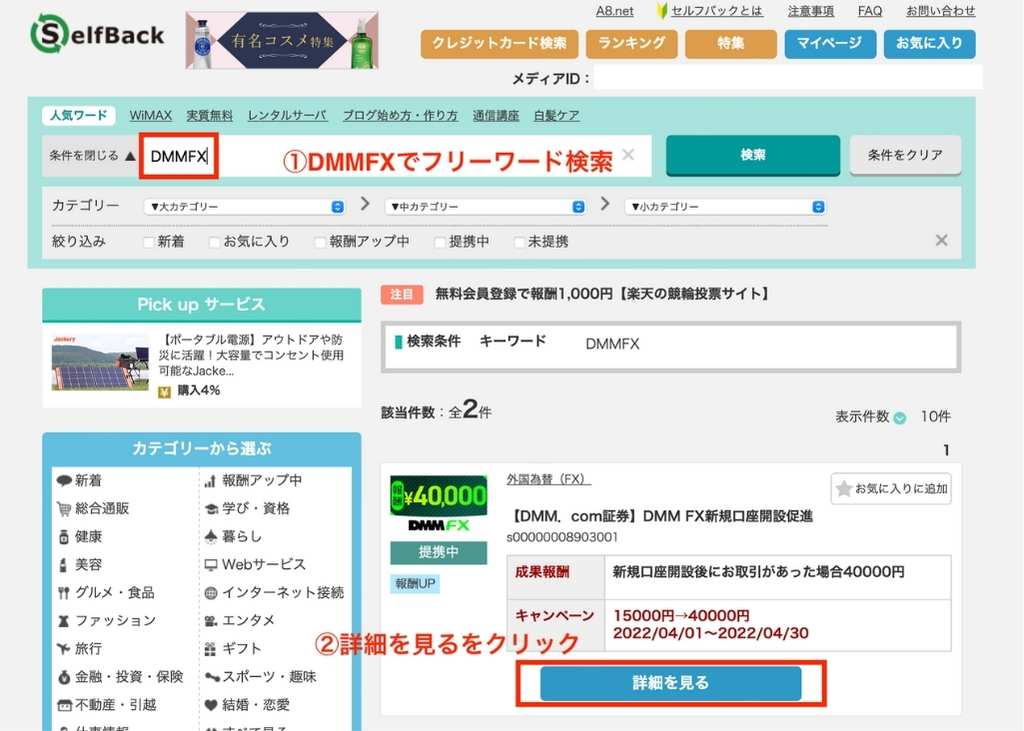The width and height of the screenshot is (1024, 731).
Task: Check the 新着 filter checkbox
Action: point(149,242)
